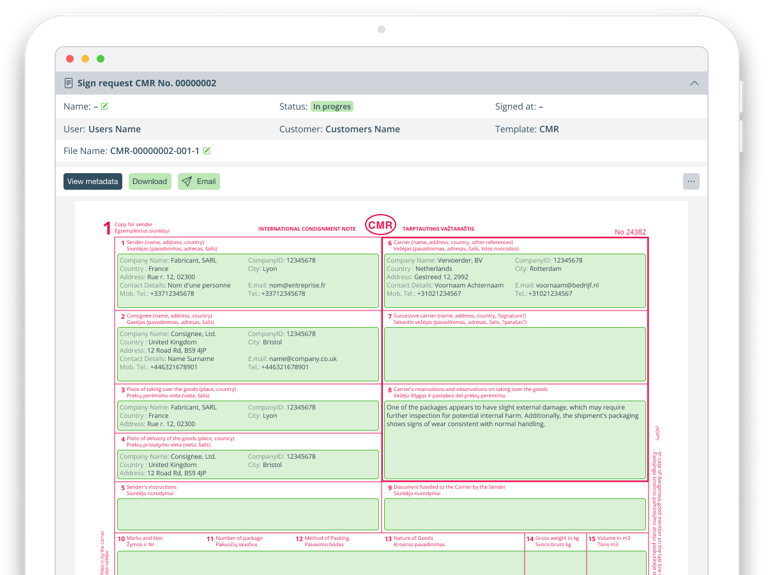Collapse the Sign request CMR panel
This screenshot has height=575, width=768.
(x=694, y=83)
